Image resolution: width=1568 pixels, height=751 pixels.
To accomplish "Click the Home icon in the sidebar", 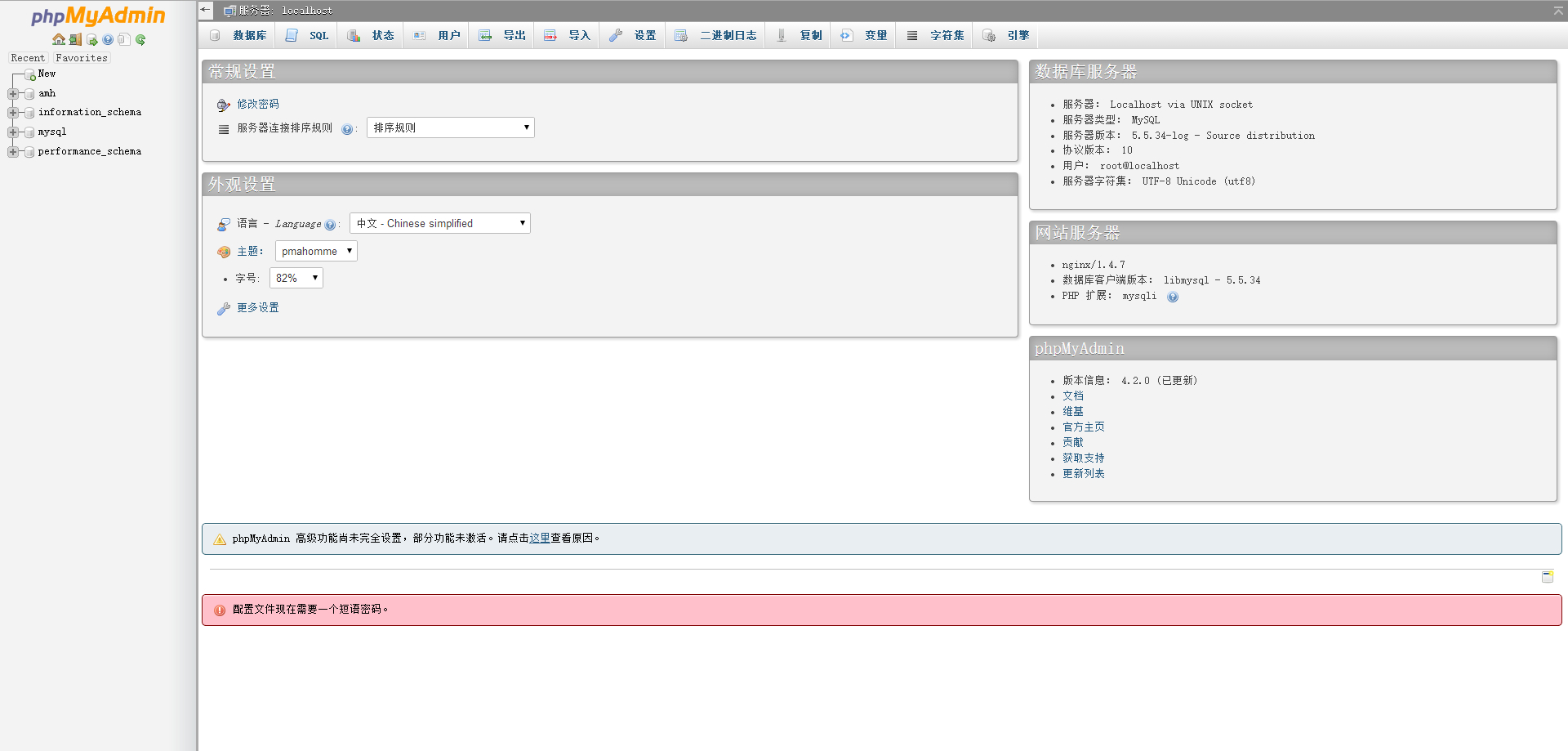I will point(58,39).
